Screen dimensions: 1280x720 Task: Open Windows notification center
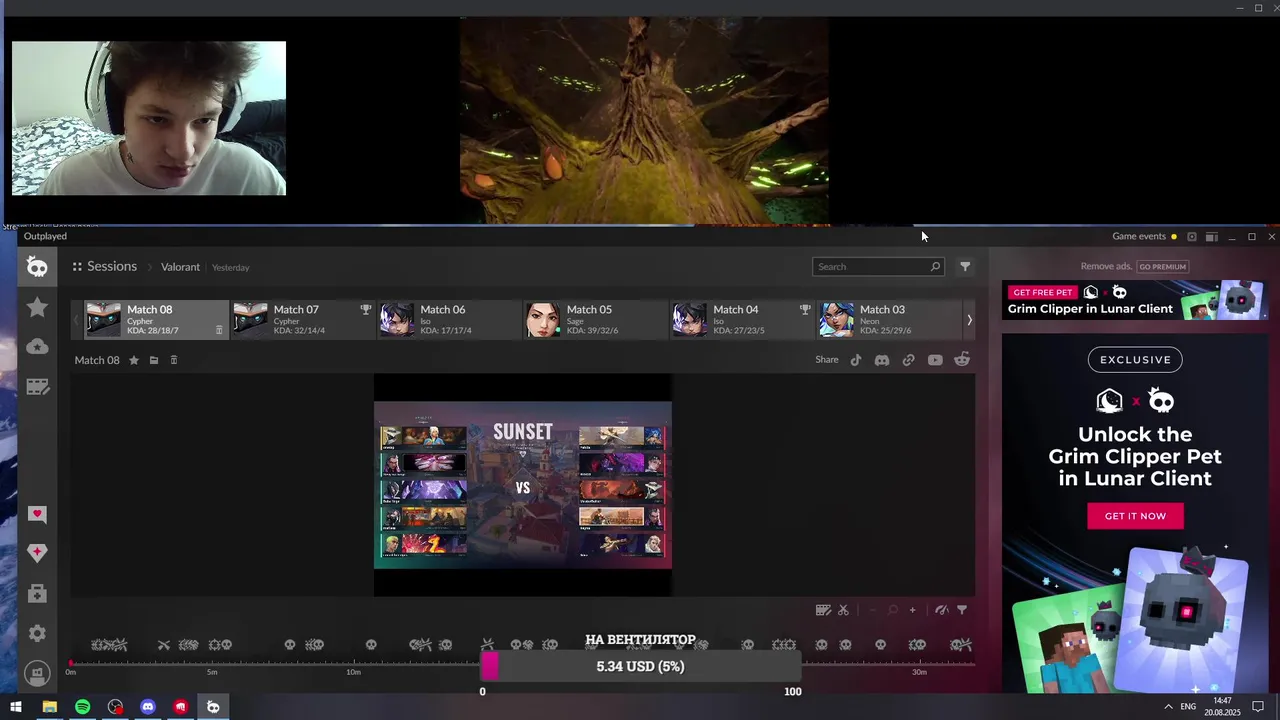click(x=1258, y=707)
